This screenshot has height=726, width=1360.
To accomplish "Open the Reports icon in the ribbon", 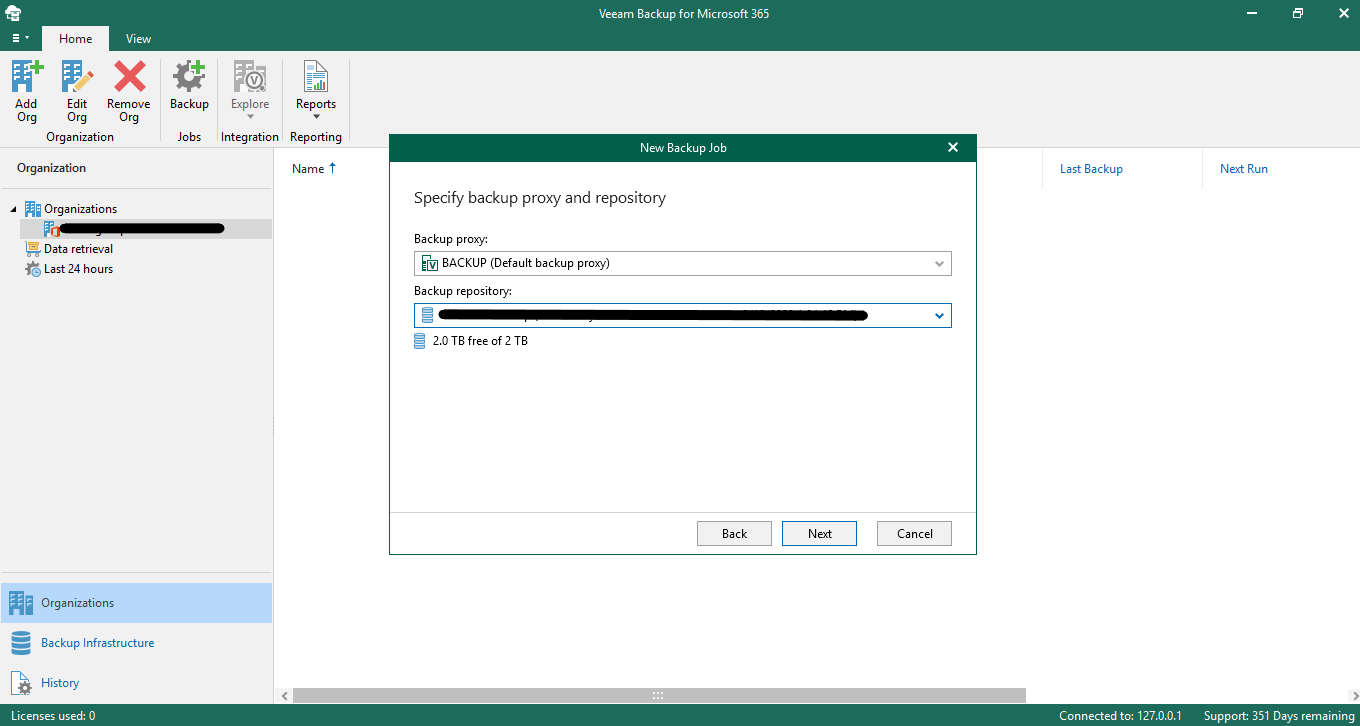I will (x=315, y=77).
